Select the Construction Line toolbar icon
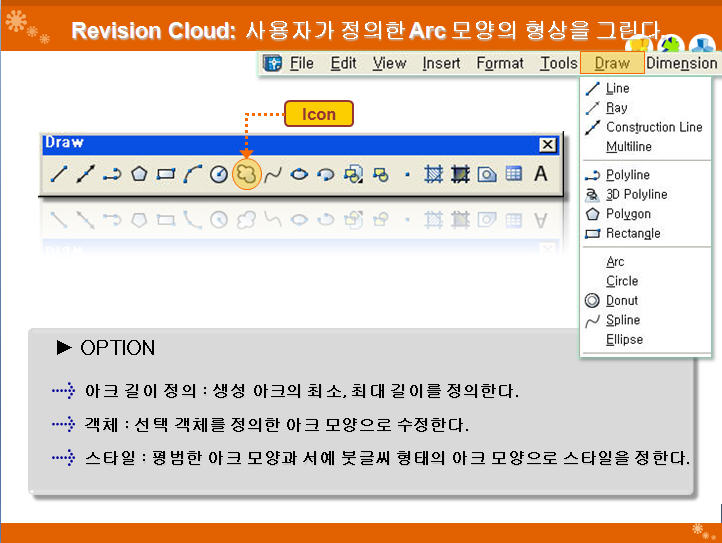This screenshot has height=543, width=722. 86,174
